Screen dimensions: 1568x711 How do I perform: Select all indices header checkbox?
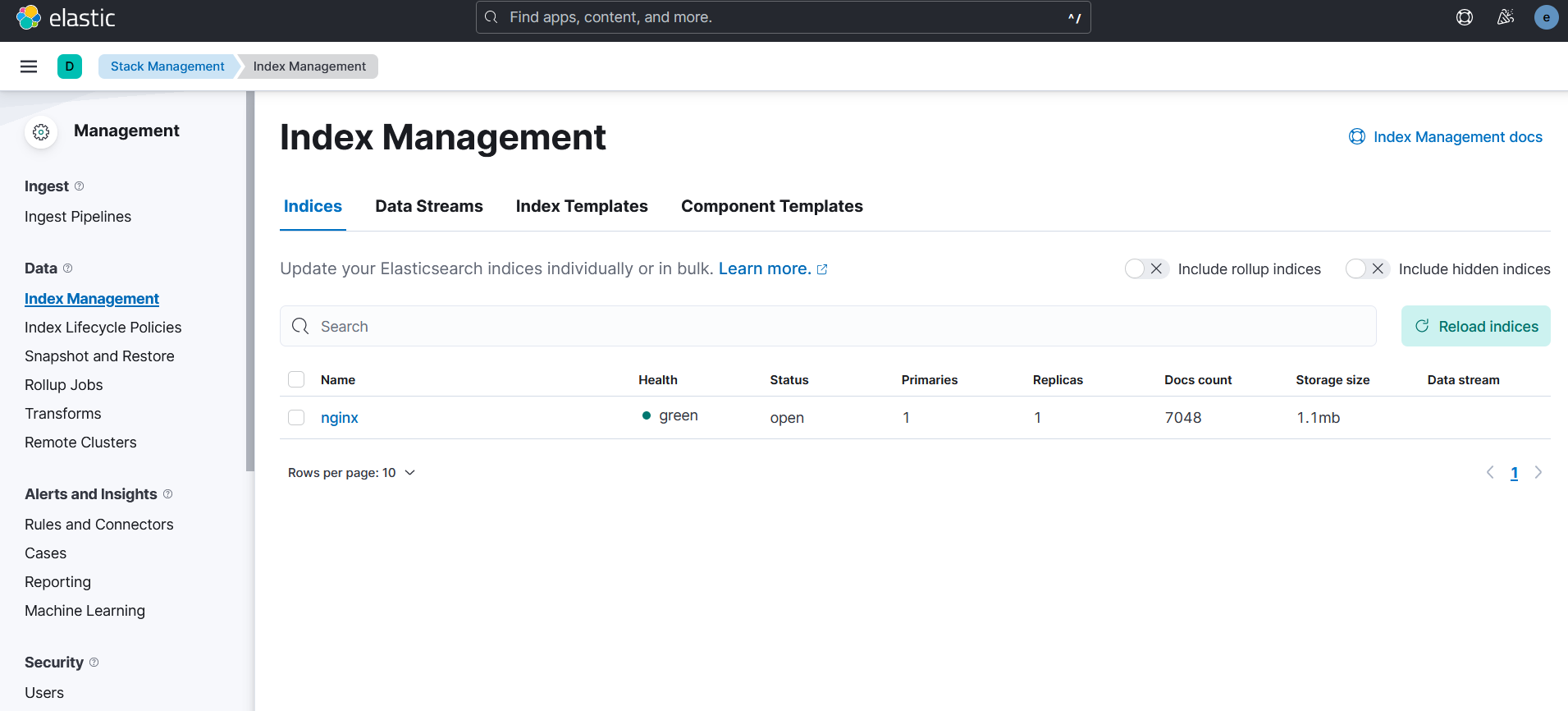tap(296, 379)
